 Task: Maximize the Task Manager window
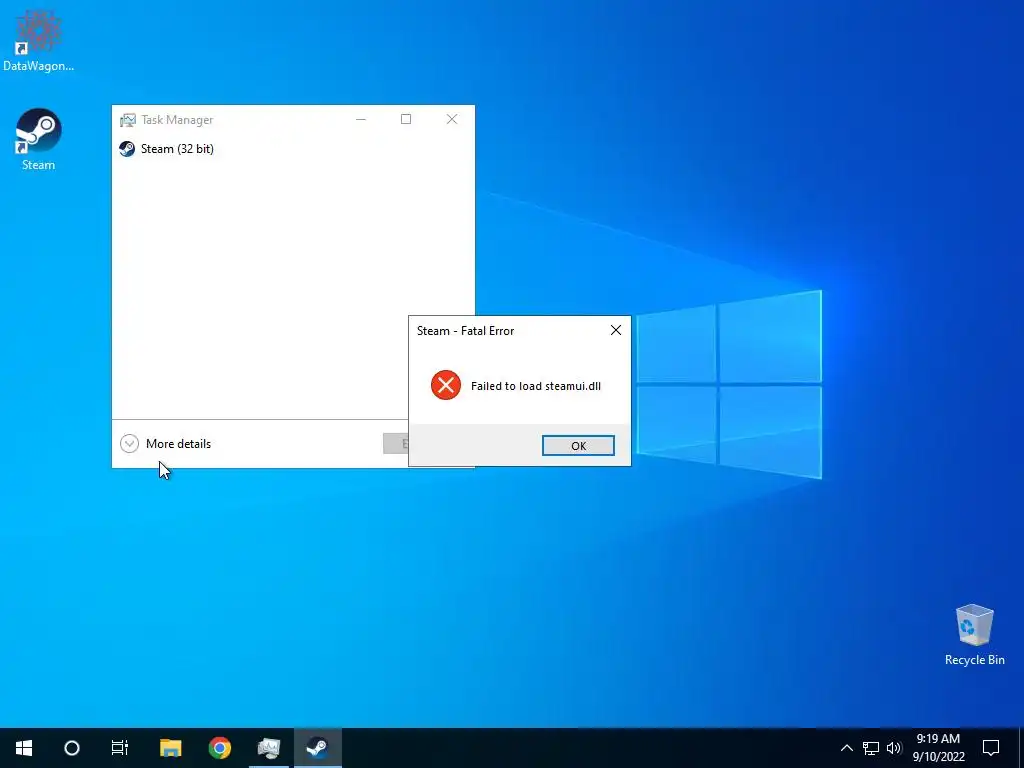(x=406, y=120)
